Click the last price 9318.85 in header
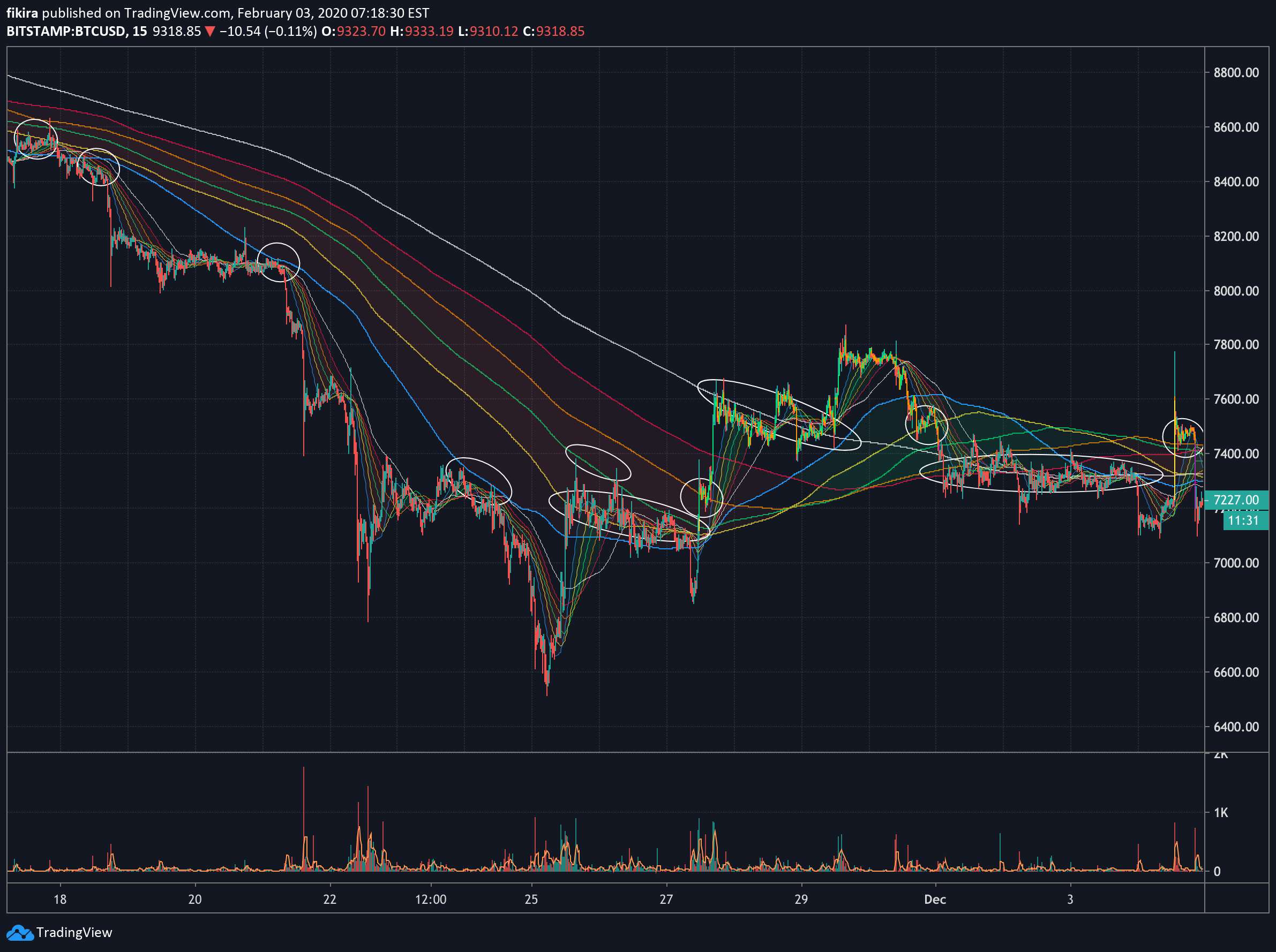This screenshot has width=1276, height=952. (x=176, y=31)
